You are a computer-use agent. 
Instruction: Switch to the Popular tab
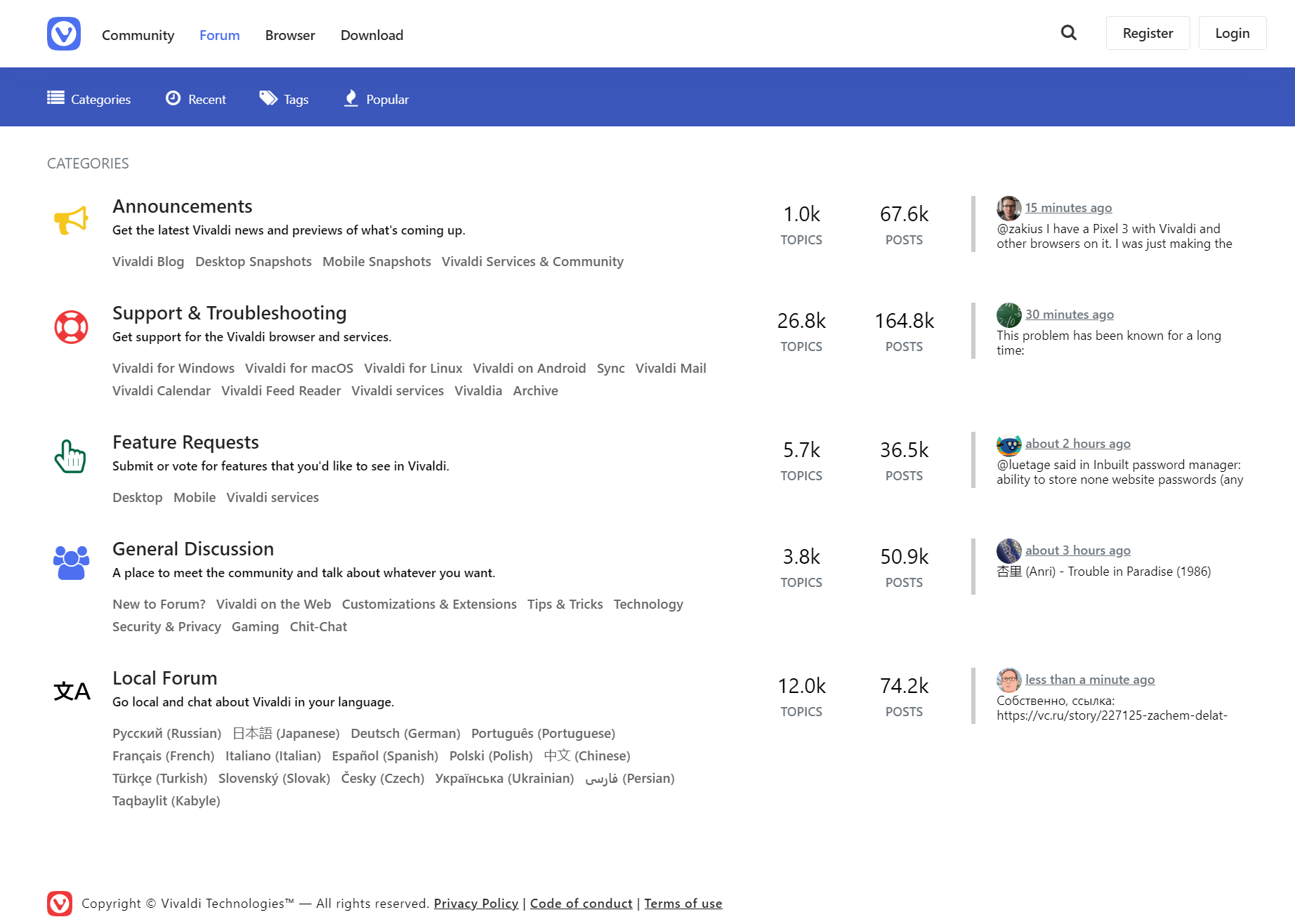coord(376,99)
